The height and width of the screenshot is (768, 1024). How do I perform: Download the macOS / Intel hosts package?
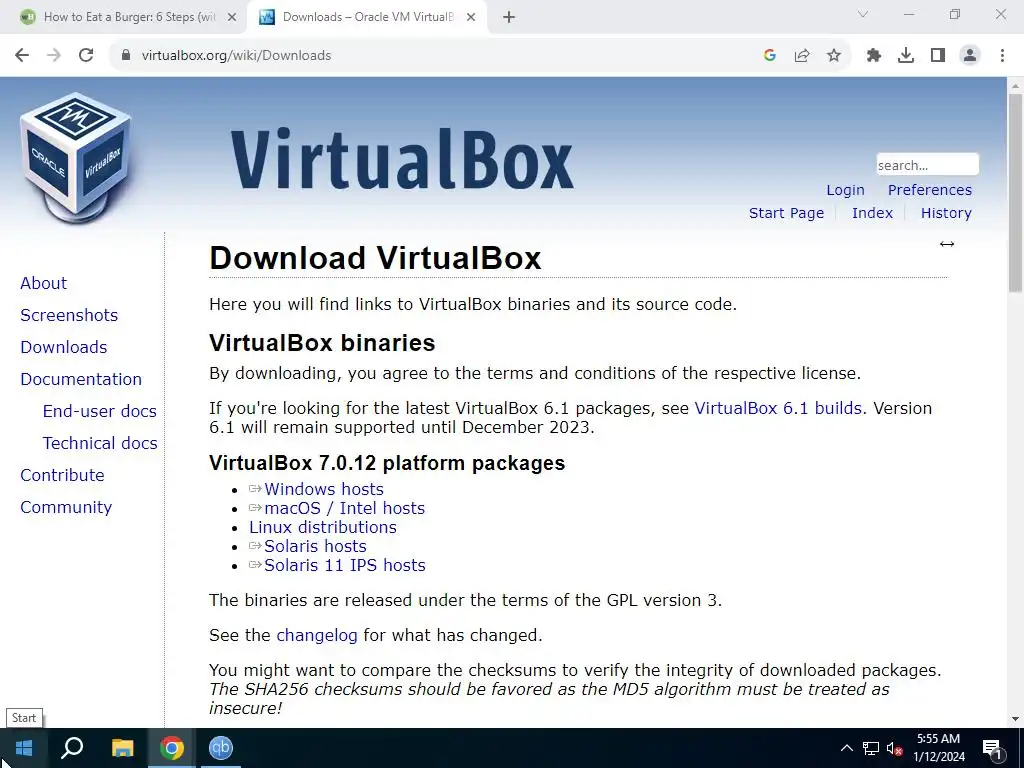pyautogui.click(x=345, y=508)
